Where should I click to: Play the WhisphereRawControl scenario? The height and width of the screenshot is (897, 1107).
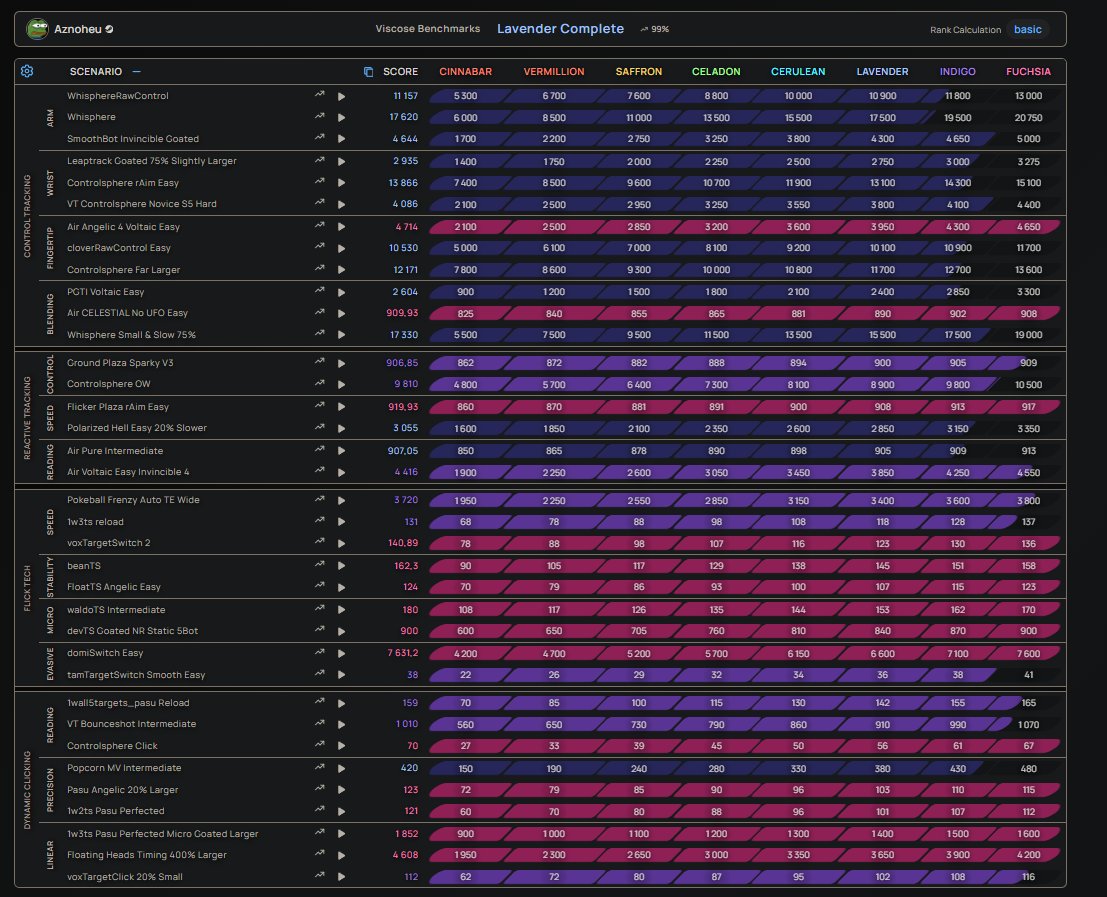click(342, 96)
